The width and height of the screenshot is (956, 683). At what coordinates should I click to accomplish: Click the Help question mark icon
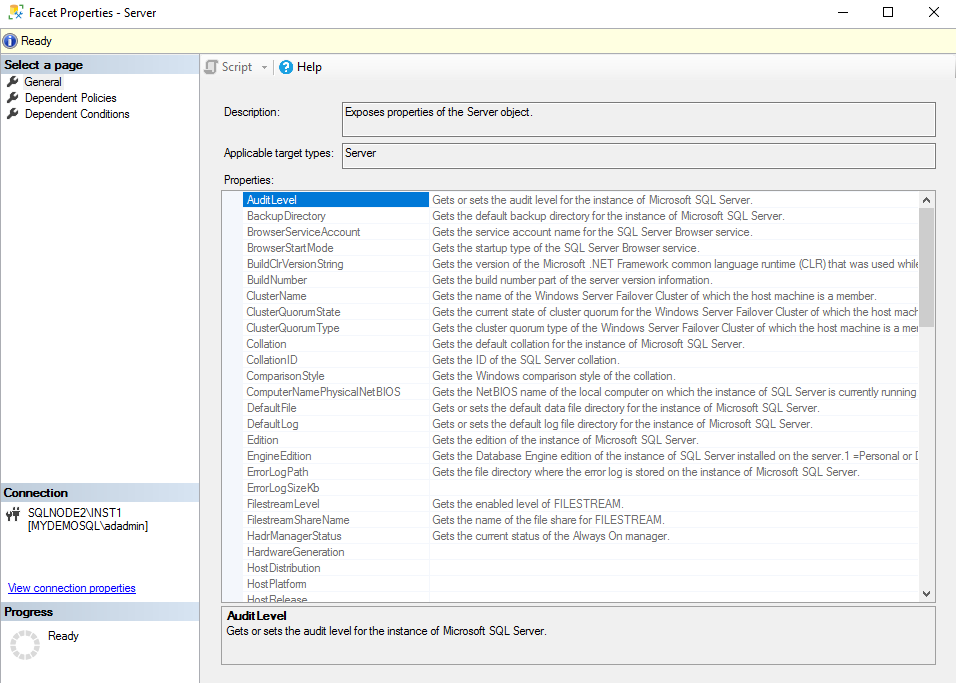[286, 67]
